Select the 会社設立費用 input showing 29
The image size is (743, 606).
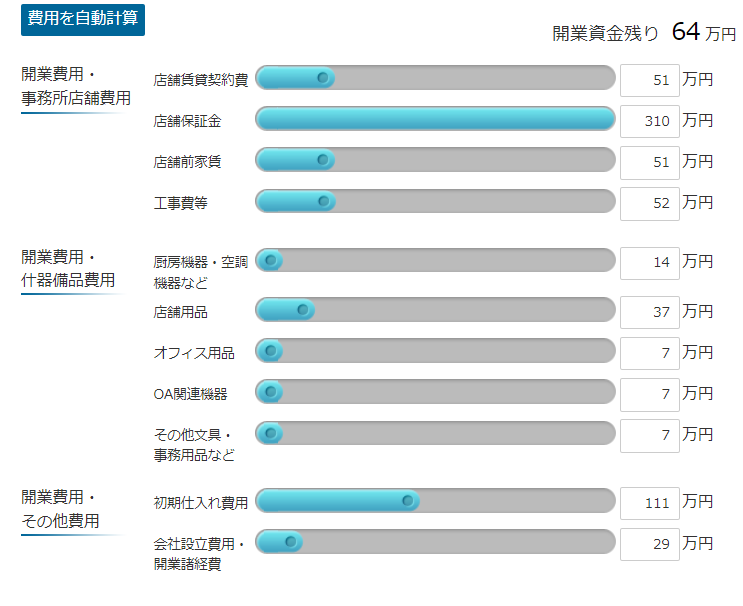click(x=650, y=544)
